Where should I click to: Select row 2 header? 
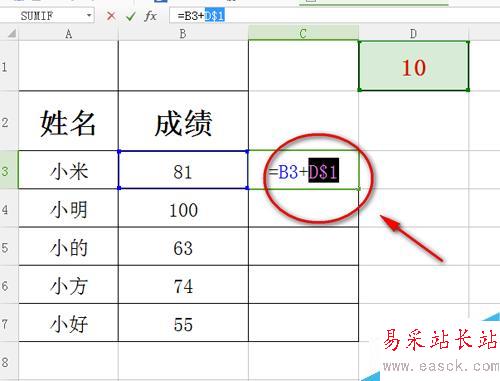click(x=9, y=121)
